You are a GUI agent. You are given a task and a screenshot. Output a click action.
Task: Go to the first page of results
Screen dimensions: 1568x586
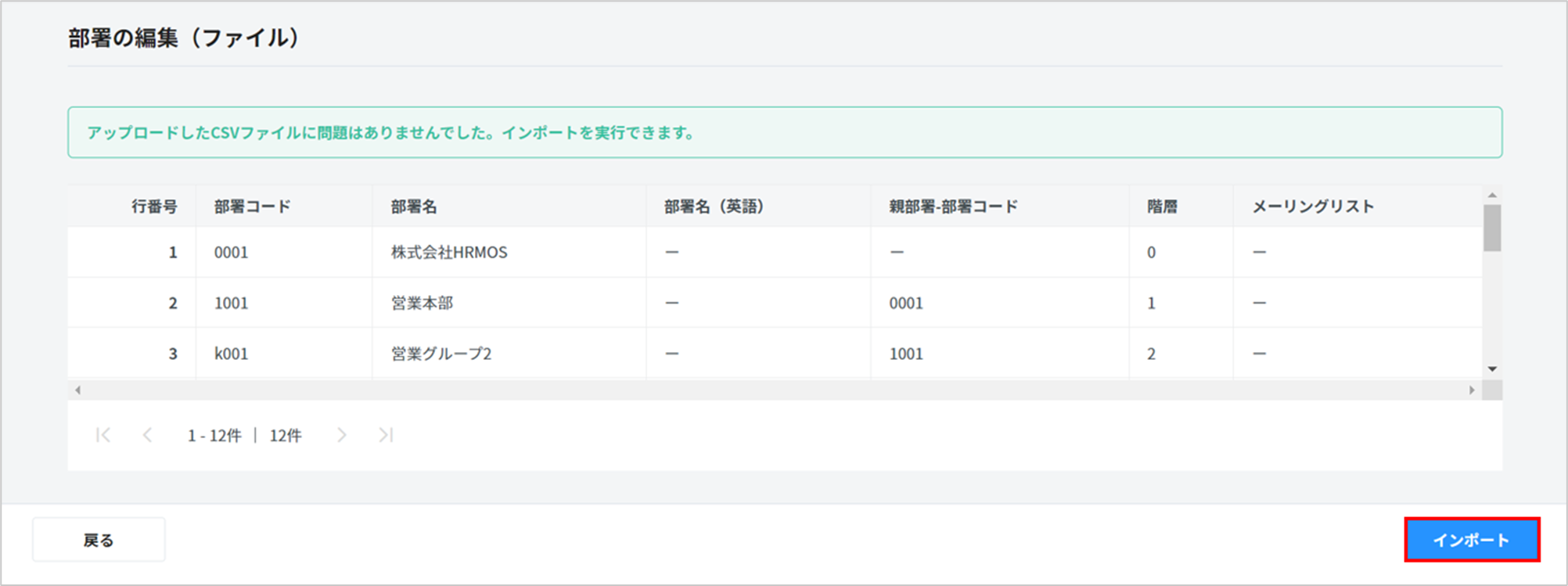tap(102, 435)
